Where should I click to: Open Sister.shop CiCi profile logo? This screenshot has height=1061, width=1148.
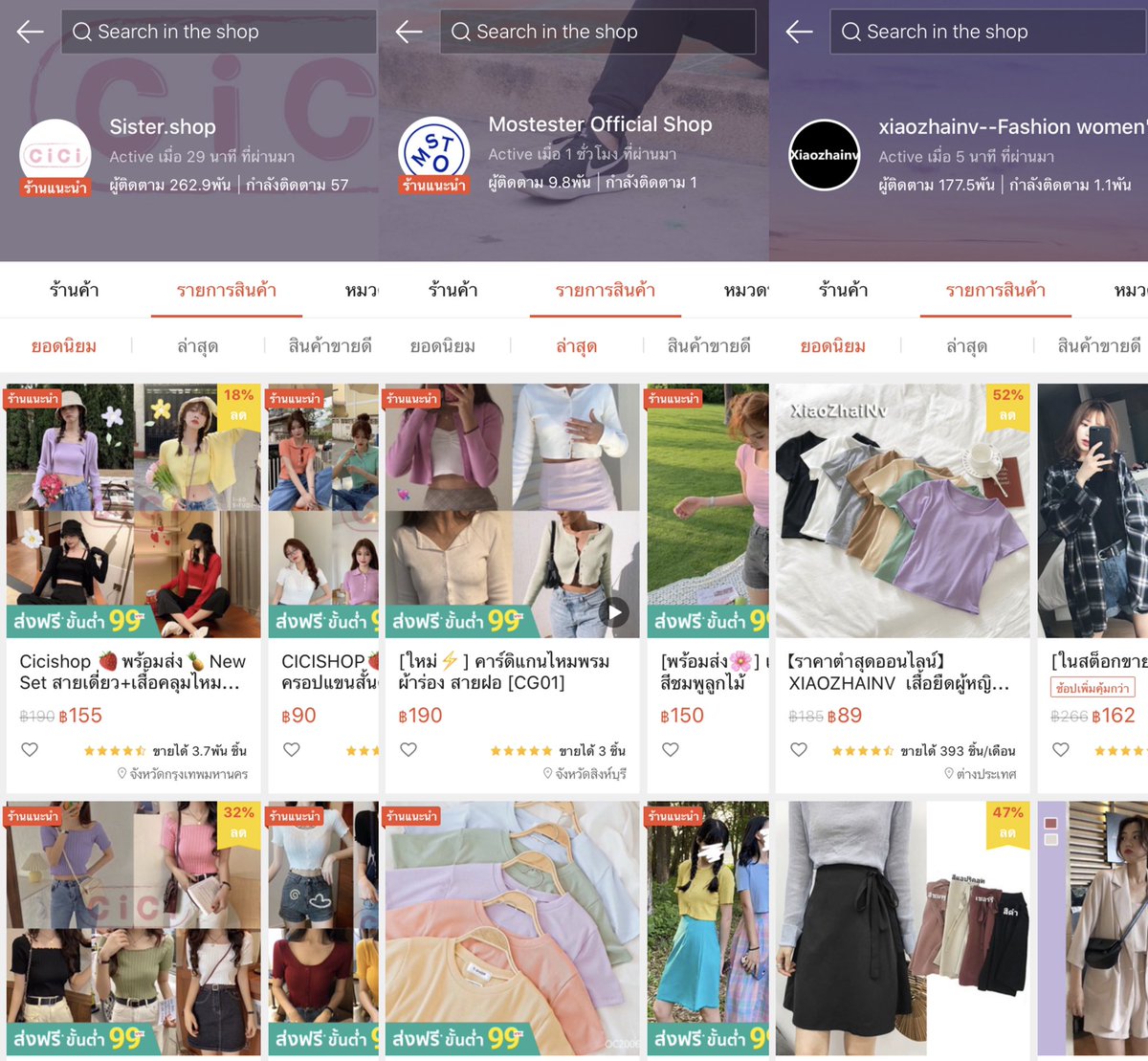(55, 155)
